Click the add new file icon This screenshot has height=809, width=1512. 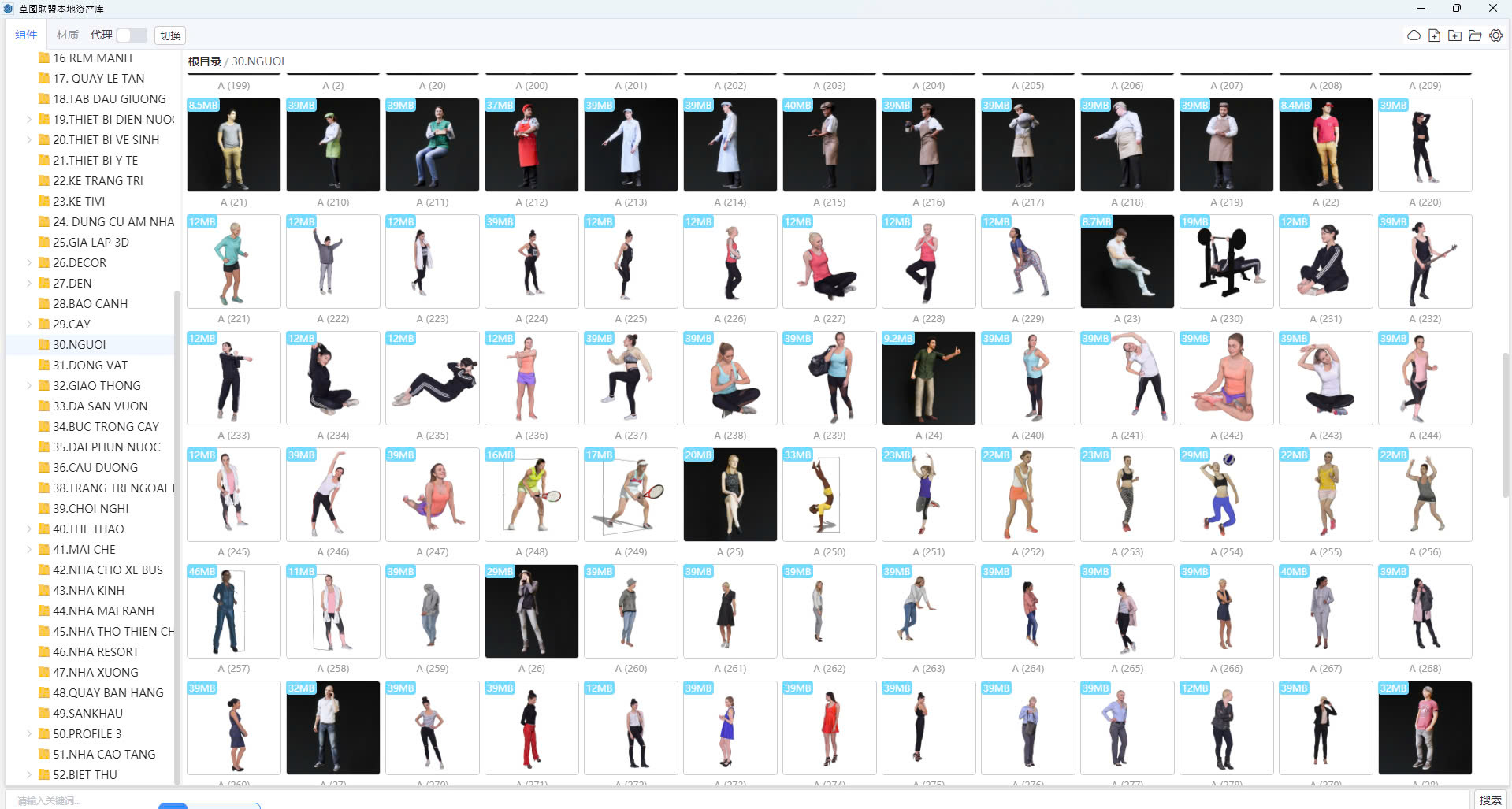[1434, 35]
